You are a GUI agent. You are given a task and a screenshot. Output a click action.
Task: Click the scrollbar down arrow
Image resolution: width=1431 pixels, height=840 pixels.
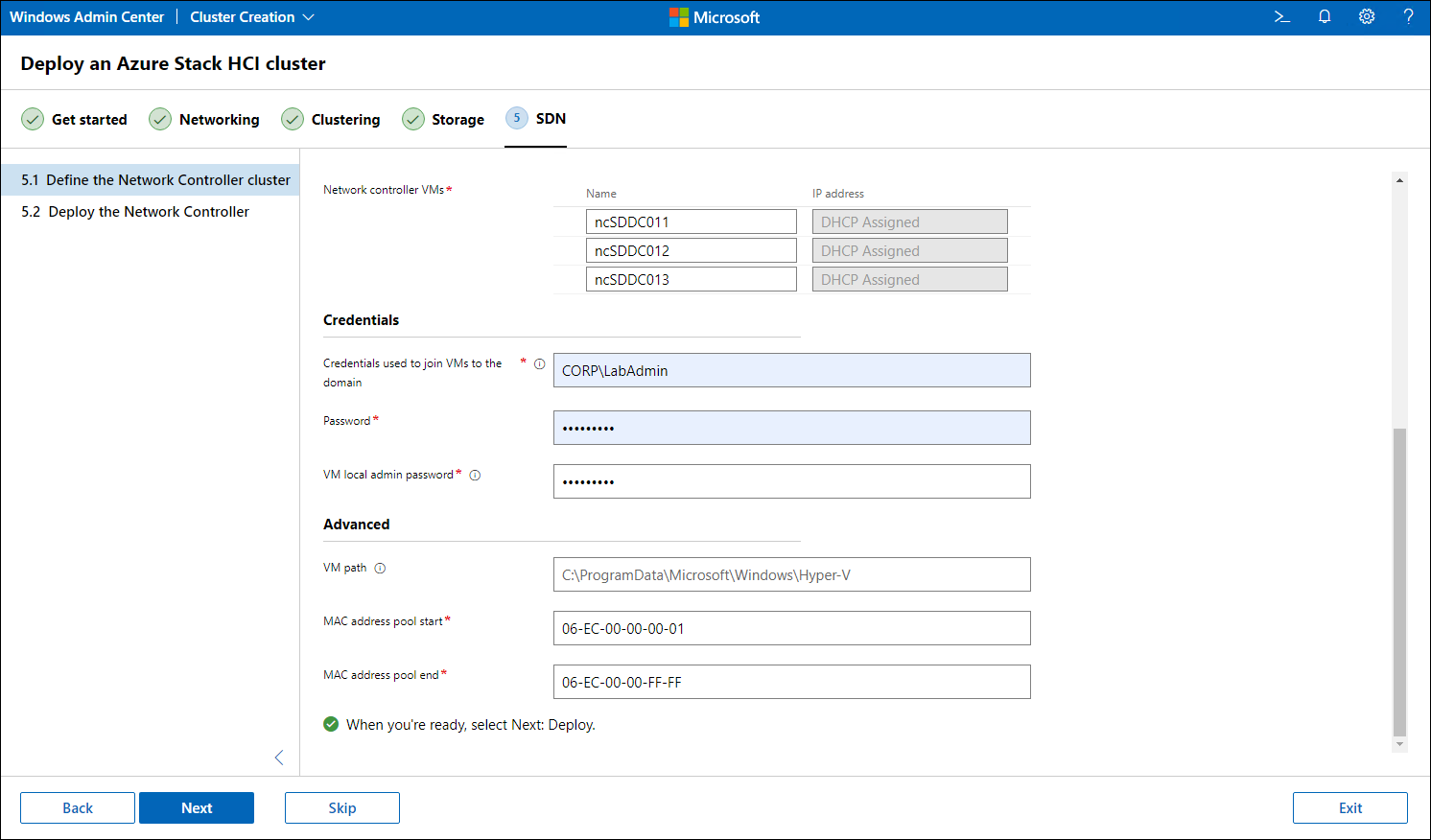coord(1399,744)
